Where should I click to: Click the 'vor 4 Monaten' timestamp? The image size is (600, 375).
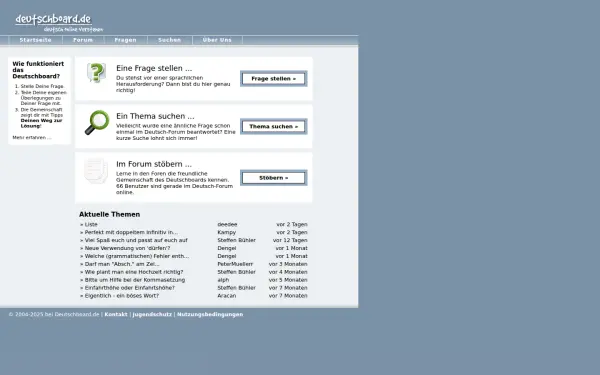[288, 272]
